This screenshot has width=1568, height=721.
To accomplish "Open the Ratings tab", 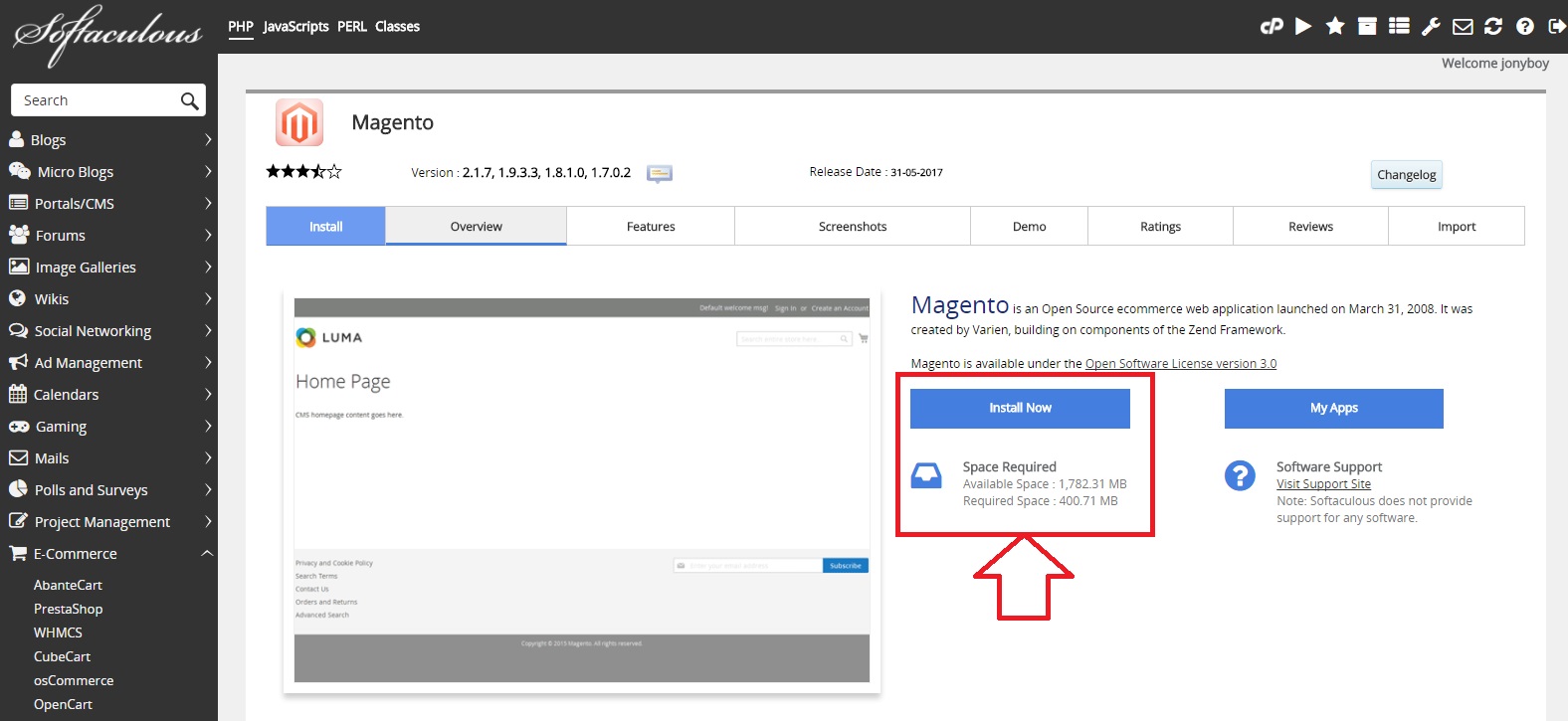I will 1160,226.
